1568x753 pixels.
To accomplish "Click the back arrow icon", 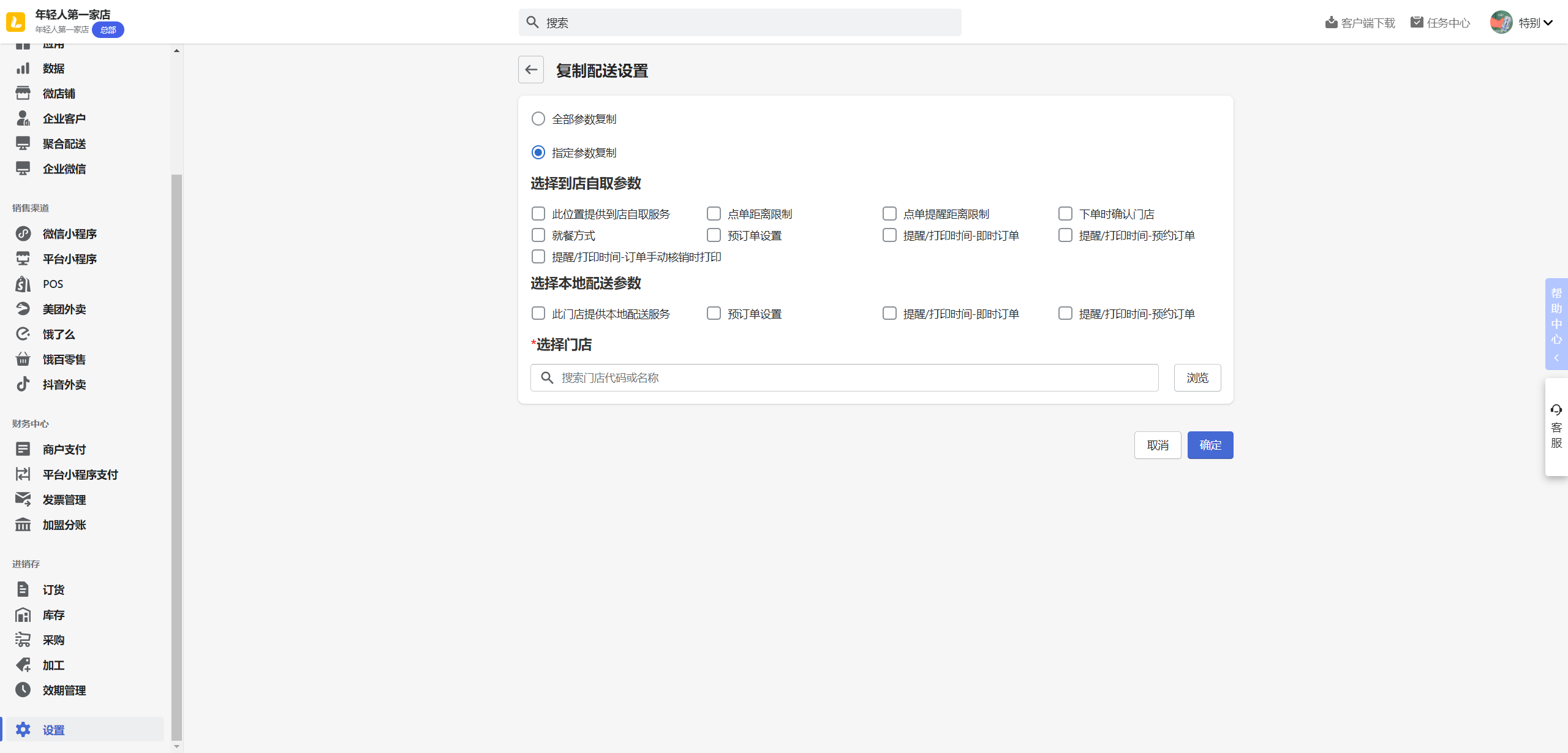I will coord(531,70).
